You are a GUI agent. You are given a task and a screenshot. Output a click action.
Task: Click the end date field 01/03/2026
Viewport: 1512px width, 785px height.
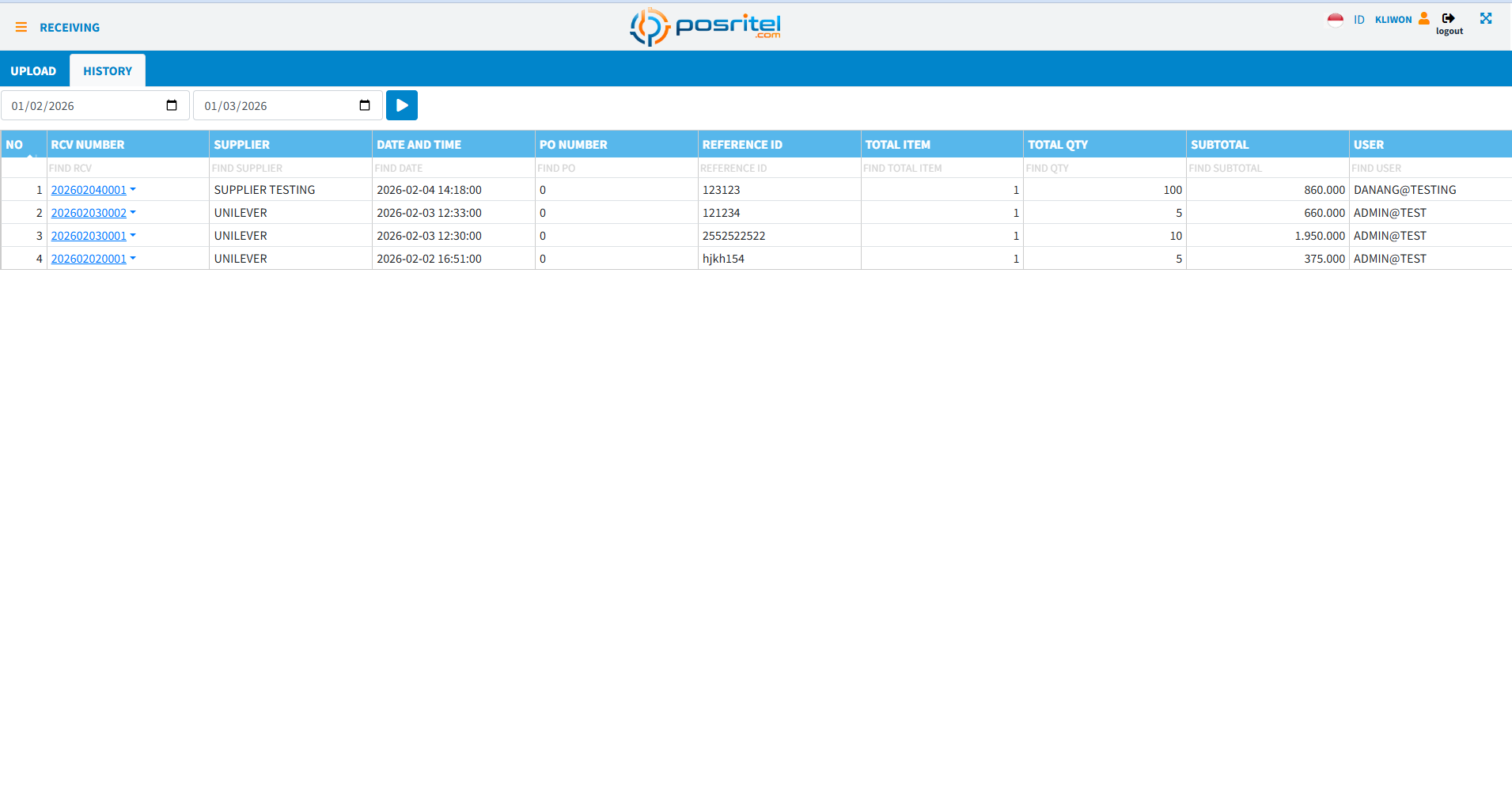[288, 105]
